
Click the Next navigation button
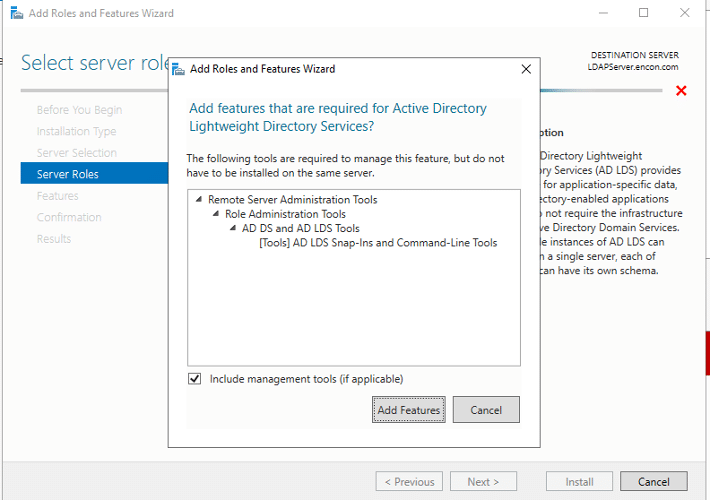point(482,481)
